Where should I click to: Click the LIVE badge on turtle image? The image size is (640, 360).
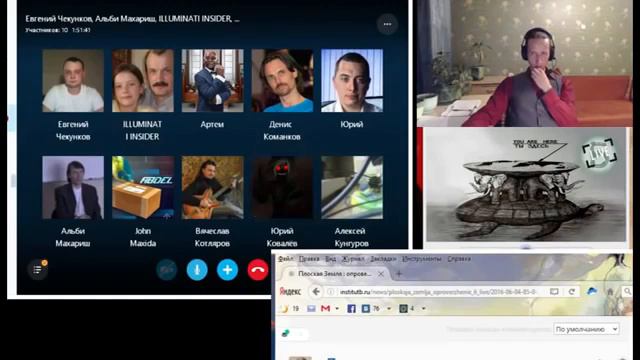point(599,153)
